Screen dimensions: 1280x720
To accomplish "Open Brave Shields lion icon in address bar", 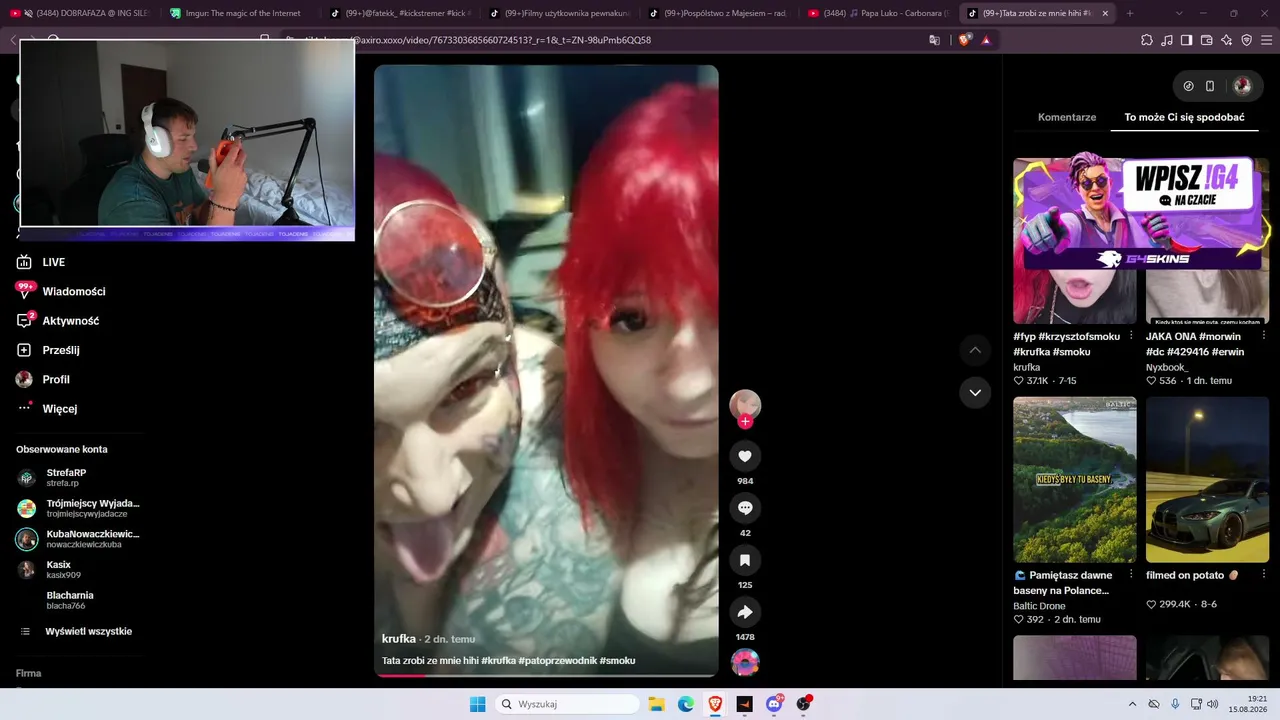I will [964, 40].
